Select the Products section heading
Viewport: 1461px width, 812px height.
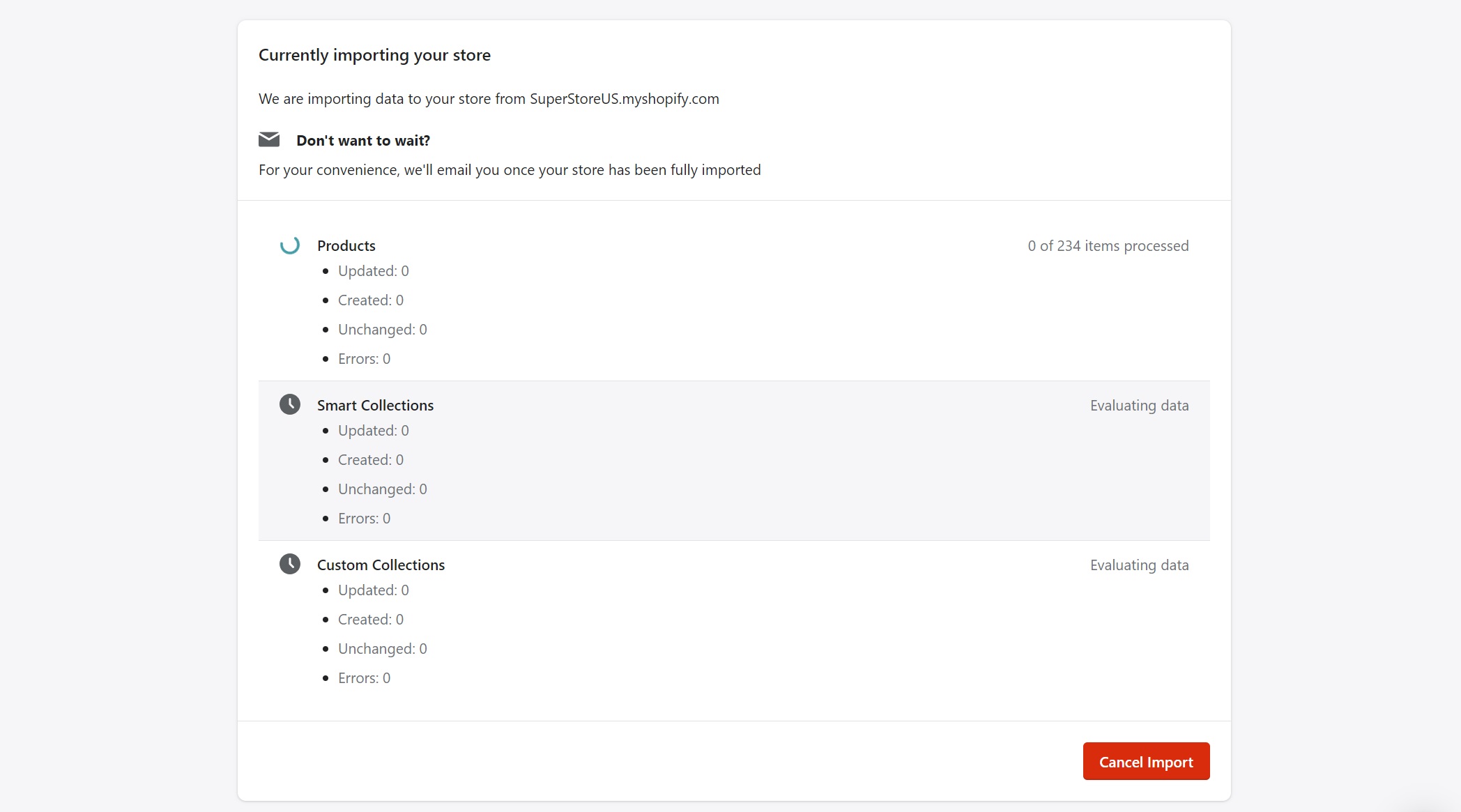tap(346, 246)
